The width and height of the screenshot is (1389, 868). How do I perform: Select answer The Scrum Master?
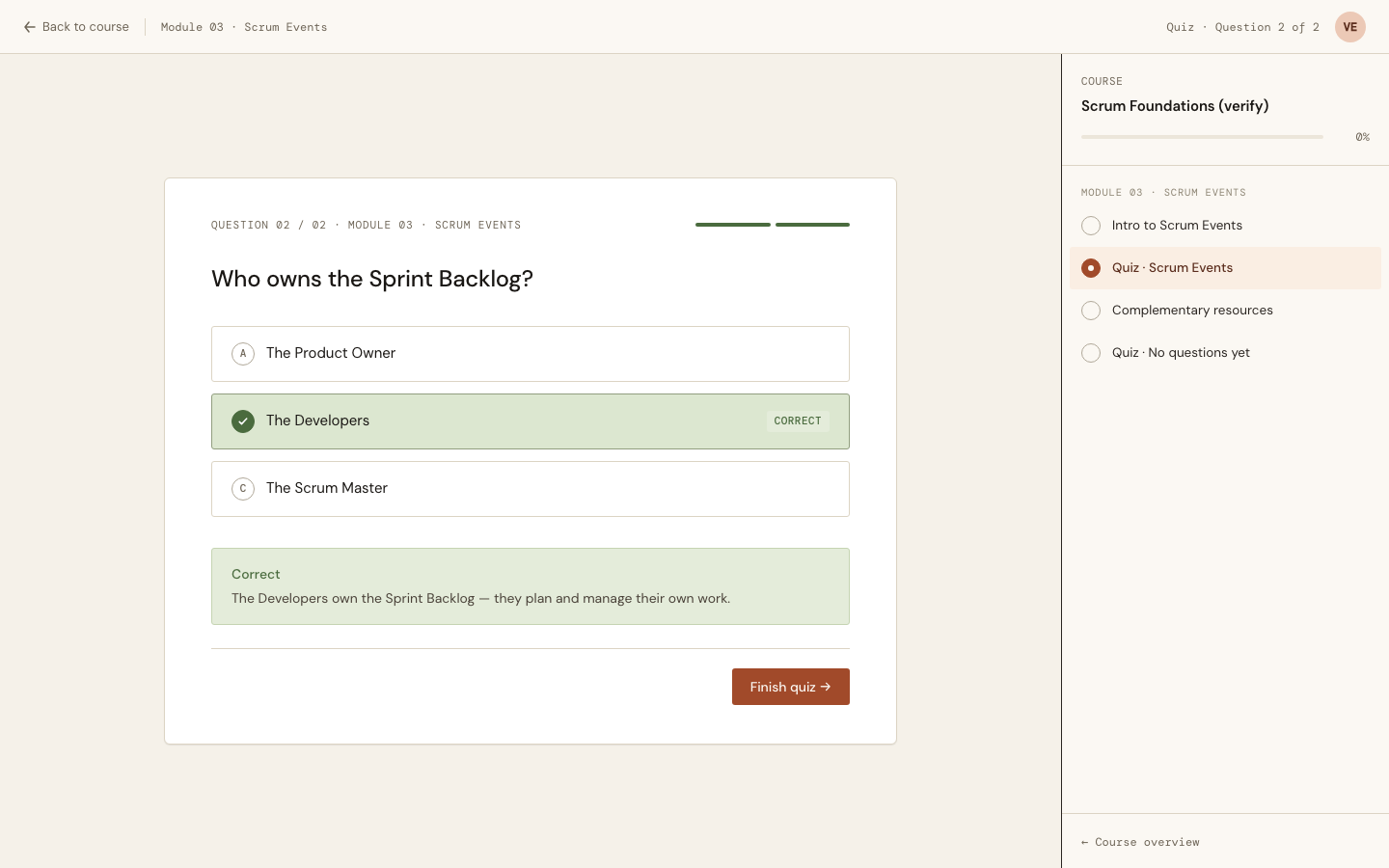pos(531,489)
